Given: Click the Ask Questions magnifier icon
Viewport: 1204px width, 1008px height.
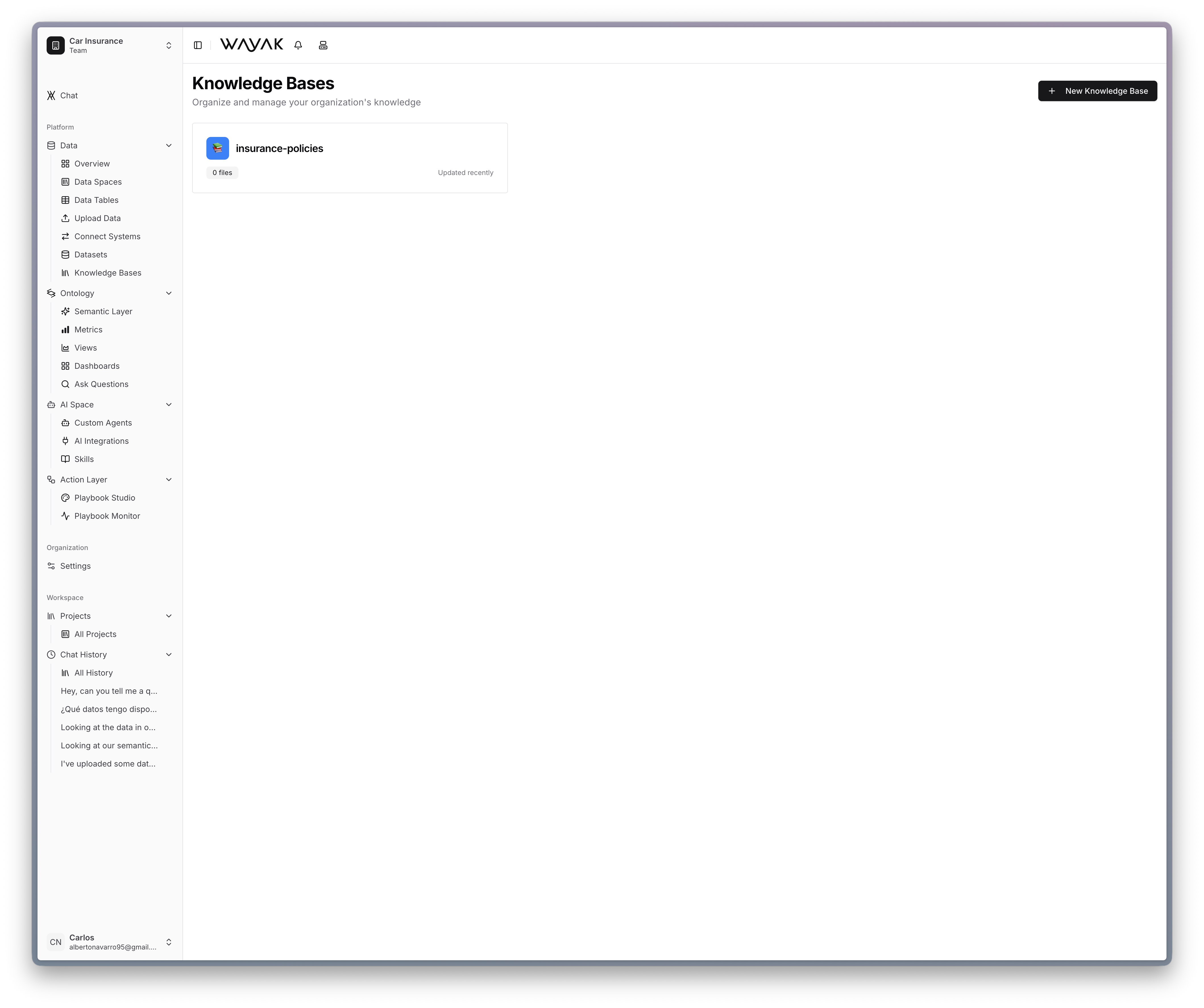Looking at the screenshot, I should tap(65, 384).
